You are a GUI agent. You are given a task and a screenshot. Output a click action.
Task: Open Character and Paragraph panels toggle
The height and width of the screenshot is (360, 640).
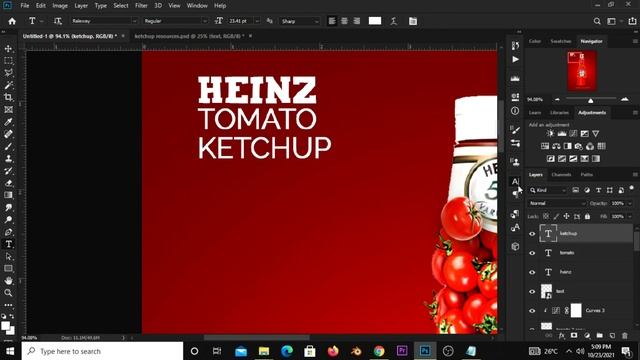[413, 21]
